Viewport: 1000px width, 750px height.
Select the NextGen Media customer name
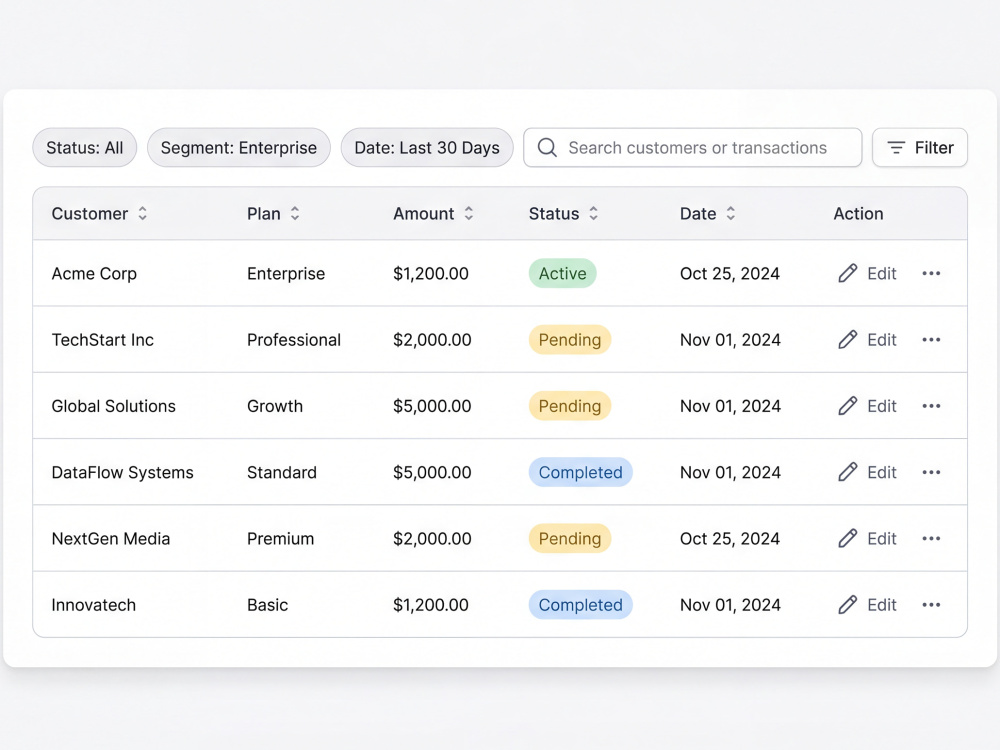point(111,538)
